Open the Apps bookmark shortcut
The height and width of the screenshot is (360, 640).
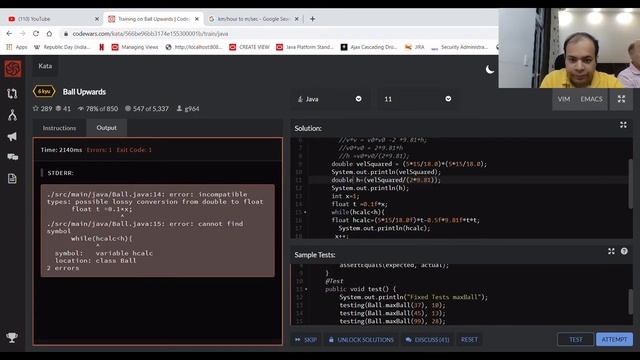tap(17, 47)
